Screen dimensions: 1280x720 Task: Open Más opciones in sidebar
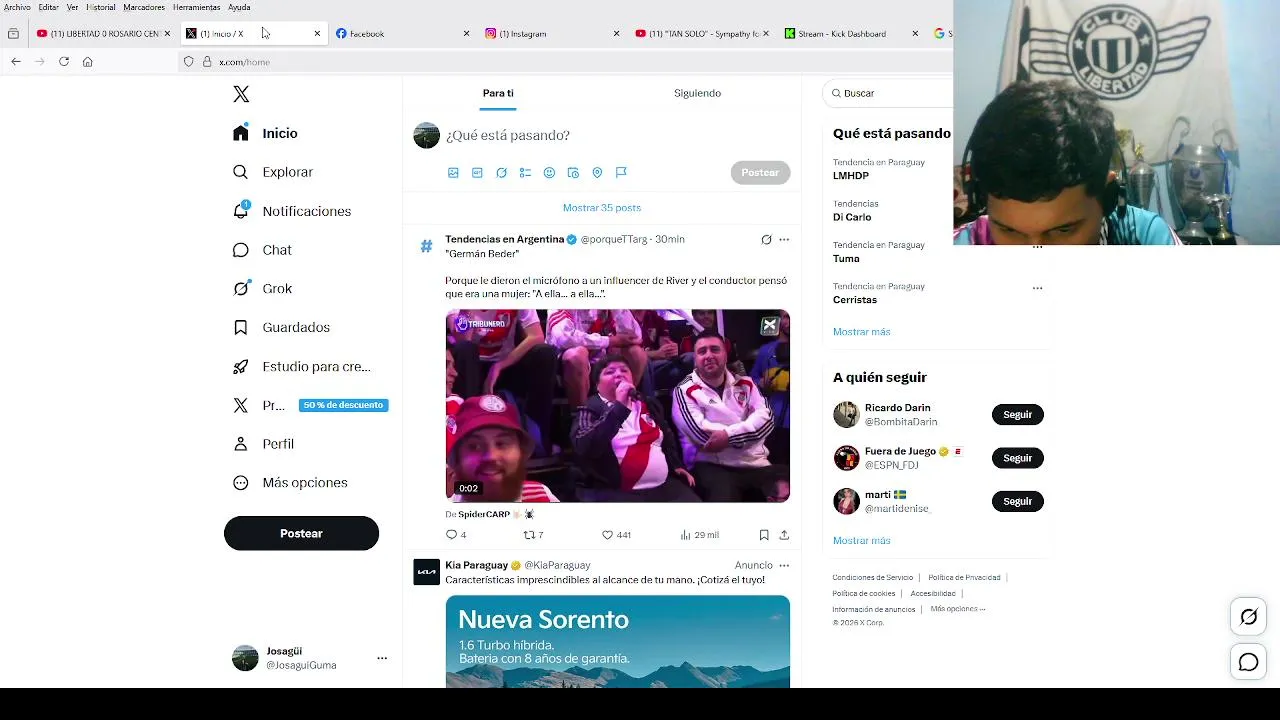tap(290, 482)
